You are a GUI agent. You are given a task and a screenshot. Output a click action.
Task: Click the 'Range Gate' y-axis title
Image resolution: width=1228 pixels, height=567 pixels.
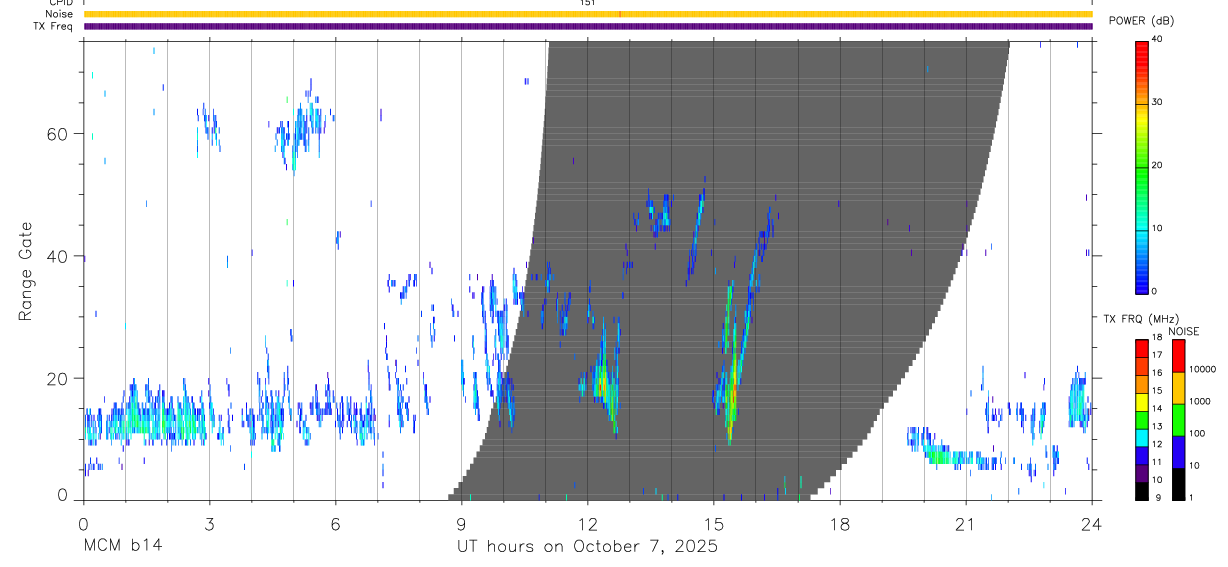[27, 271]
